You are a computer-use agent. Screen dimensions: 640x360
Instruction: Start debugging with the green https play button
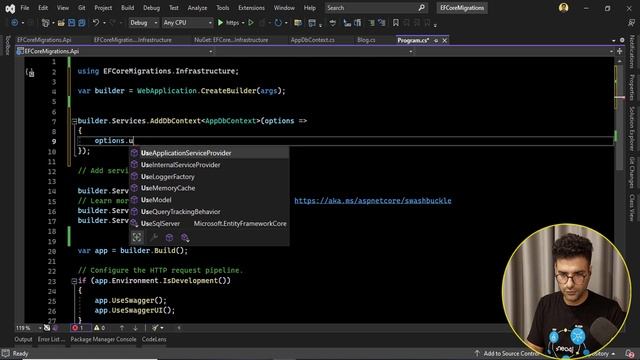[228, 23]
